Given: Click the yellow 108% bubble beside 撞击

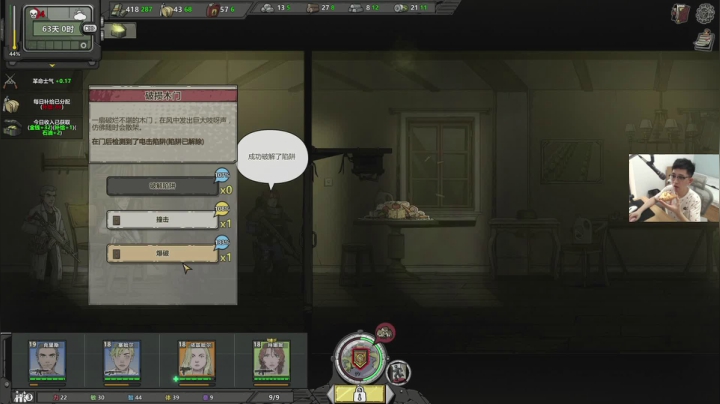Looking at the screenshot, I should pyautogui.click(x=222, y=208).
